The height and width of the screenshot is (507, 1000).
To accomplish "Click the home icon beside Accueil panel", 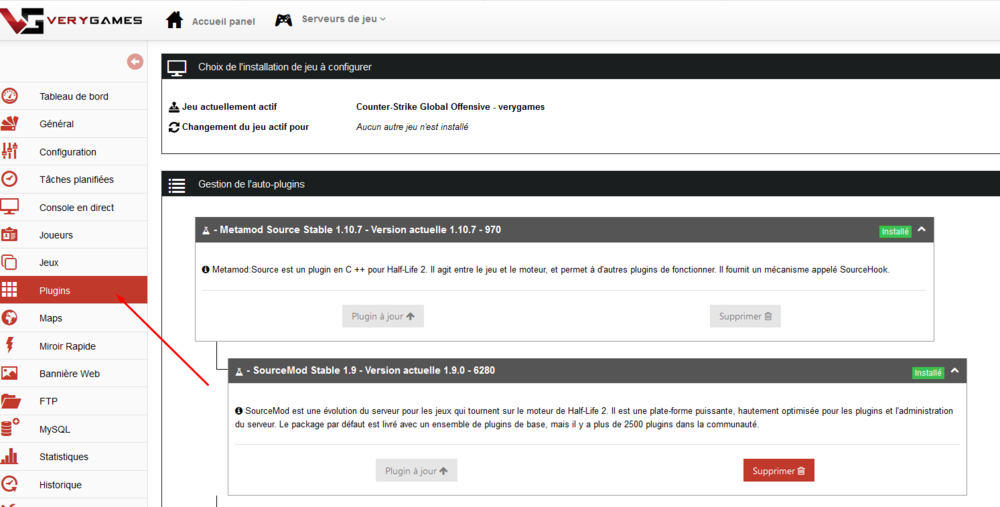I will tap(174, 20).
